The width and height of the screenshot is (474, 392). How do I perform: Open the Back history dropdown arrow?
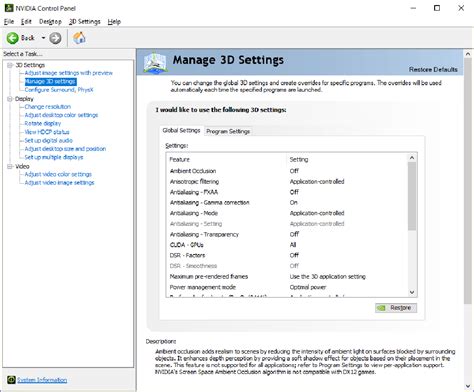click(43, 38)
